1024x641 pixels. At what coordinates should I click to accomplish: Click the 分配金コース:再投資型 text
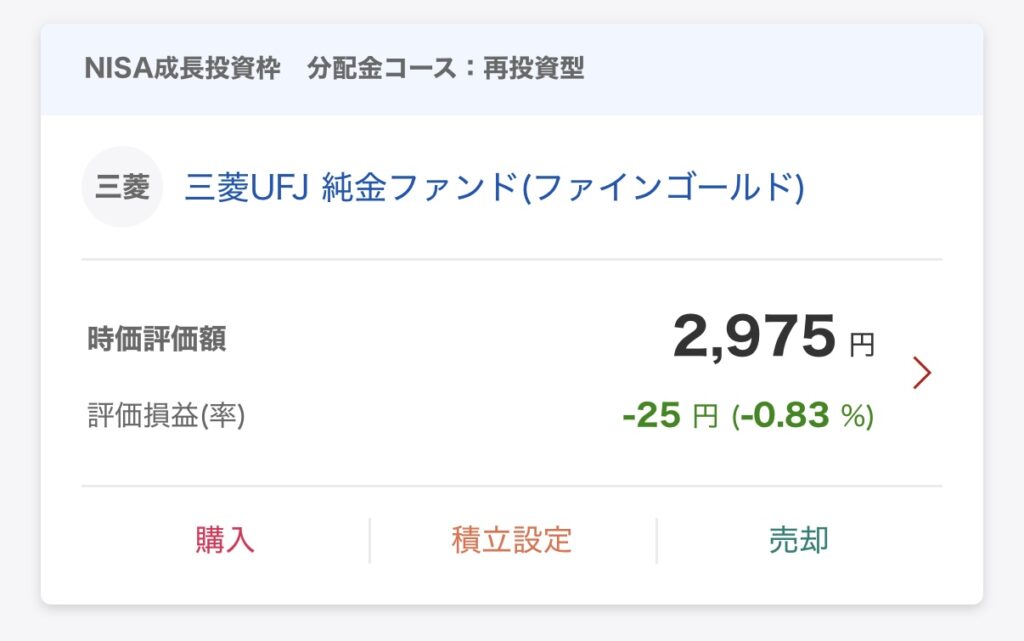pos(446,69)
